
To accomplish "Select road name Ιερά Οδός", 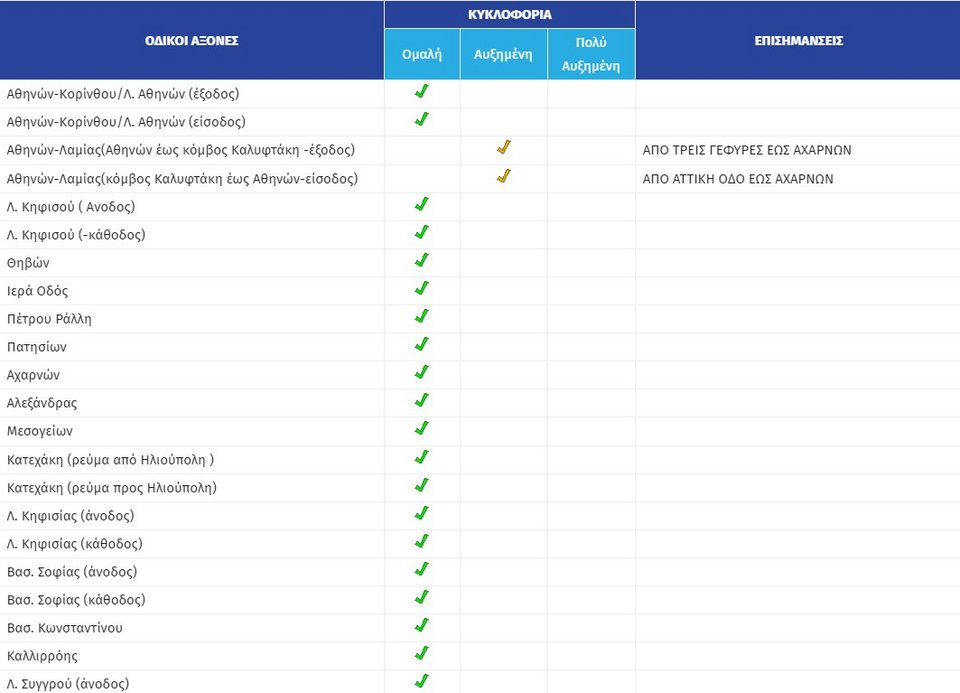I will coord(37,291).
